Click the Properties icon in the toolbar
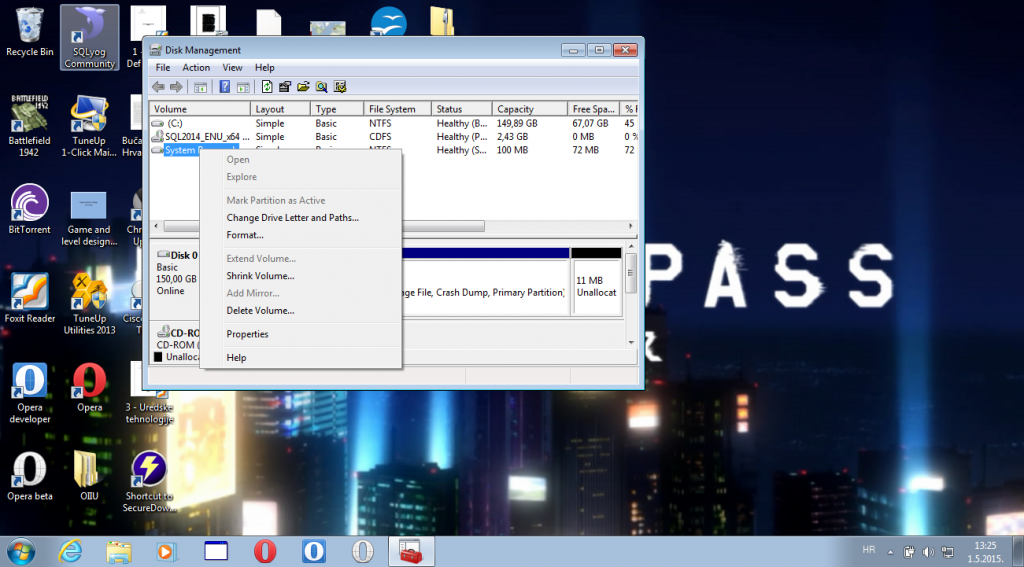The width and height of the screenshot is (1024, 567). pyautogui.click(x=285, y=87)
